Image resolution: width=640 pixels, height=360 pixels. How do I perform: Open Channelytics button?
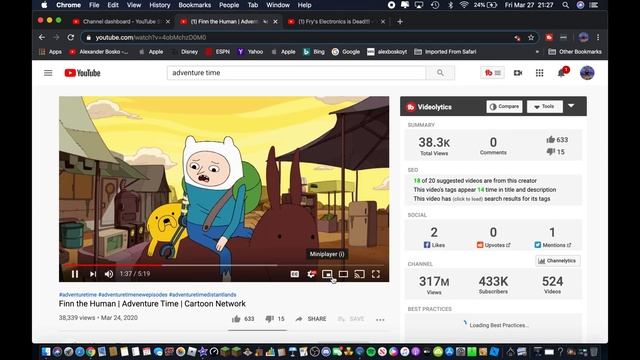(x=557, y=261)
